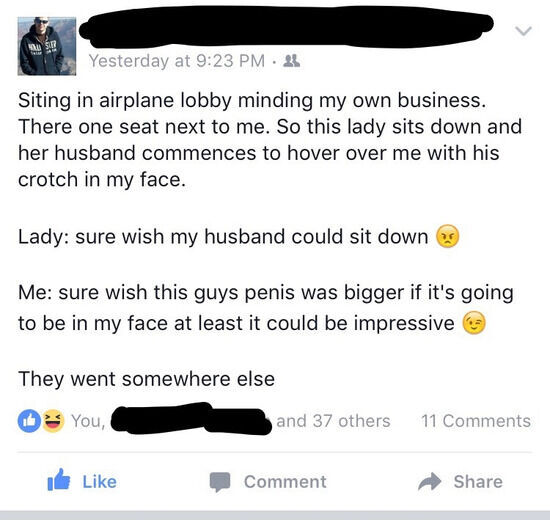Click the 'Yesterday at 9:23 PM' timestamp

[177, 61]
